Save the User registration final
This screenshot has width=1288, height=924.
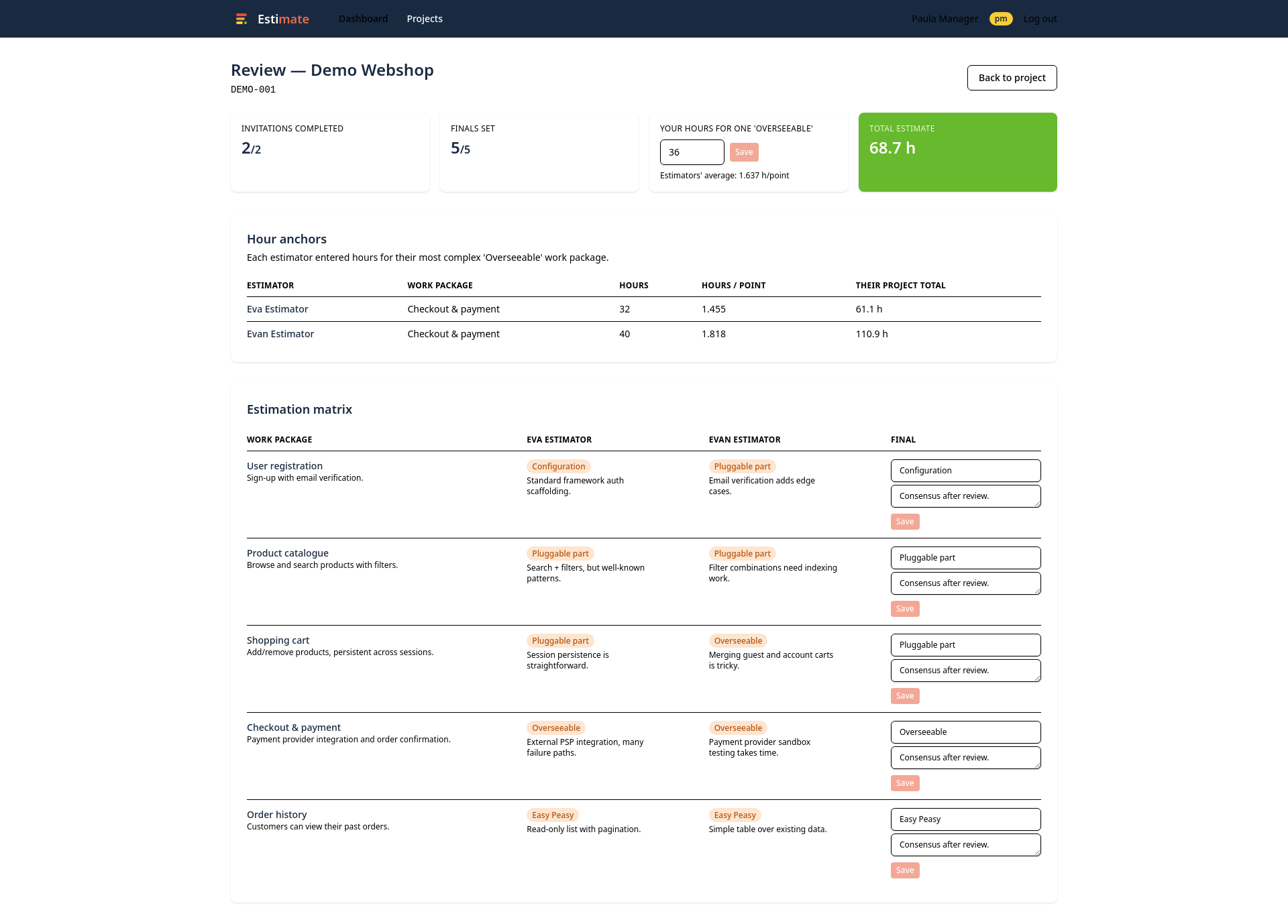(905, 522)
